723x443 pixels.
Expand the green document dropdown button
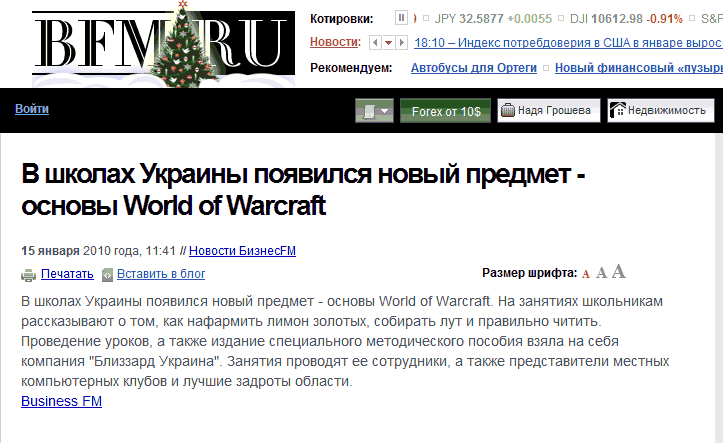click(374, 111)
